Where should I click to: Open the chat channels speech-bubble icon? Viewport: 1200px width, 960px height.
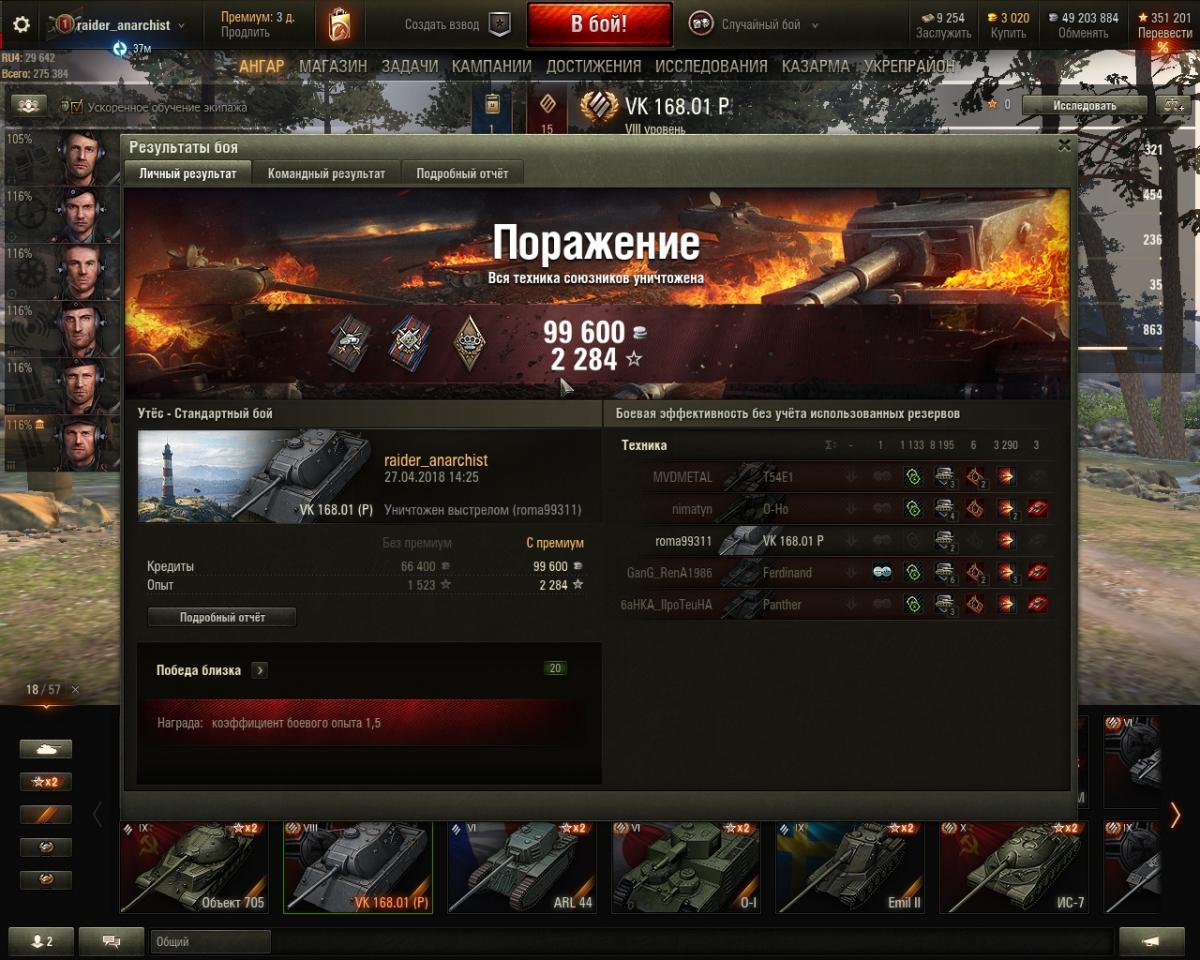111,941
